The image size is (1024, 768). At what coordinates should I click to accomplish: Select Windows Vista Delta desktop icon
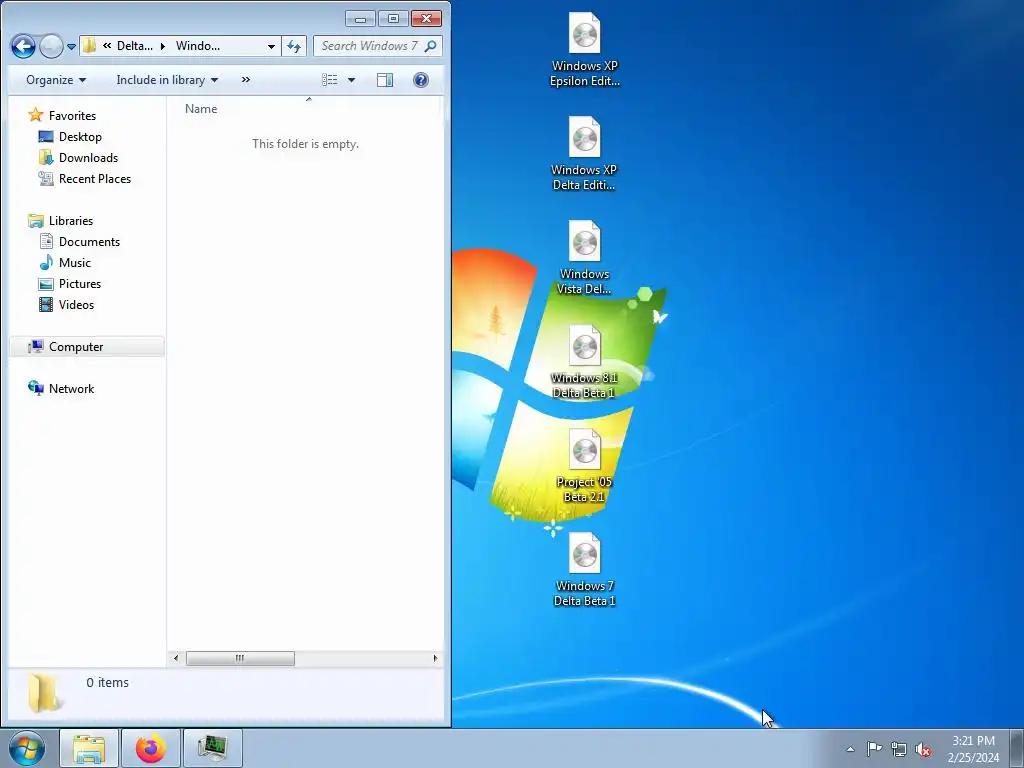(584, 258)
